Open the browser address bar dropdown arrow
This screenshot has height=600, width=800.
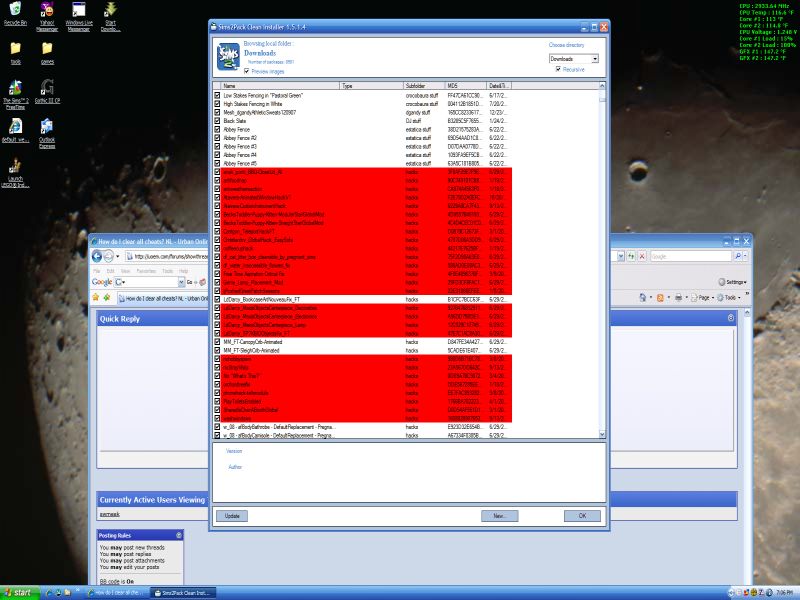(x=620, y=256)
